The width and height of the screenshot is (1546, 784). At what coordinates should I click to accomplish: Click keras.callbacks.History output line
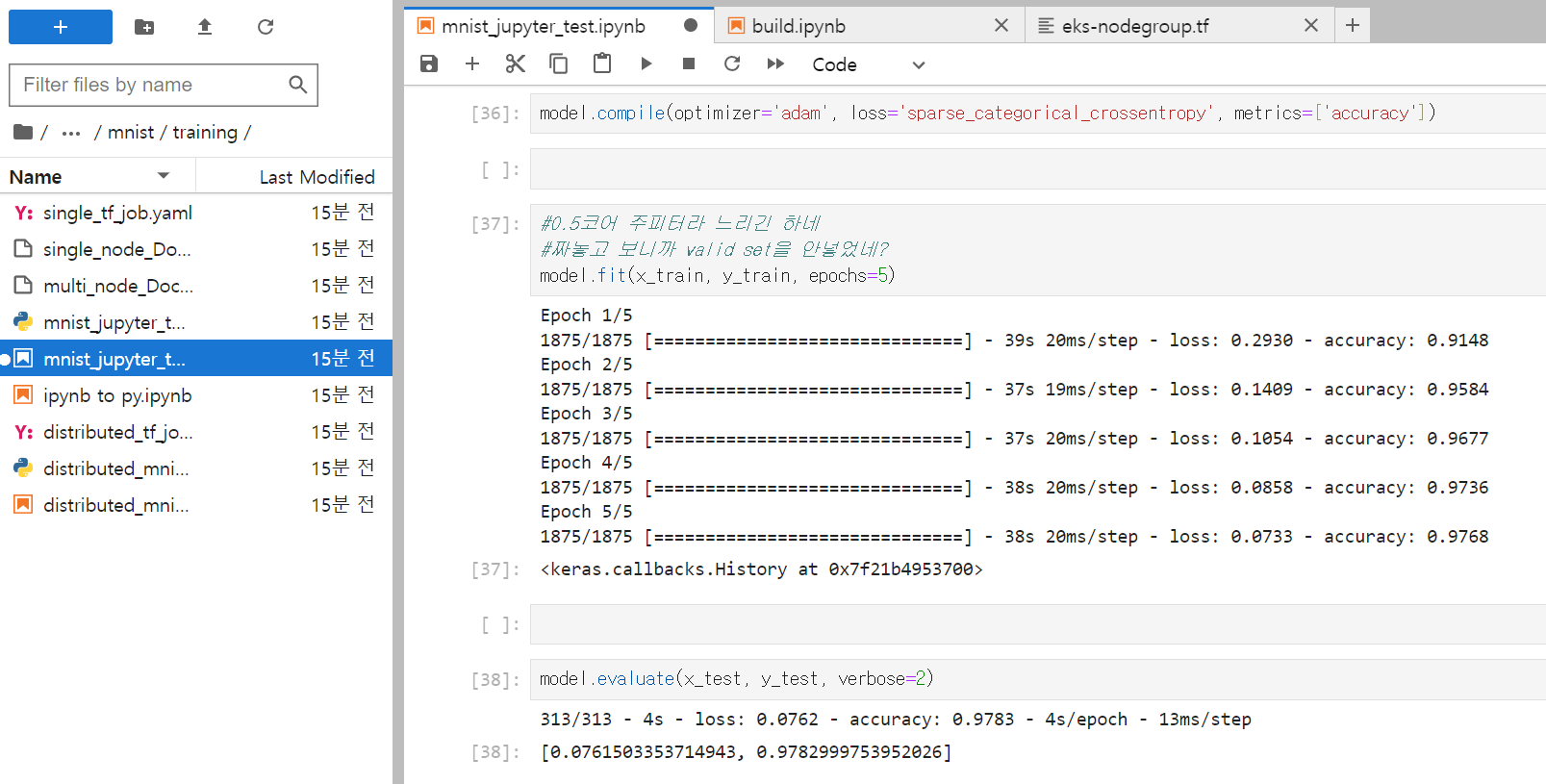coord(761,569)
